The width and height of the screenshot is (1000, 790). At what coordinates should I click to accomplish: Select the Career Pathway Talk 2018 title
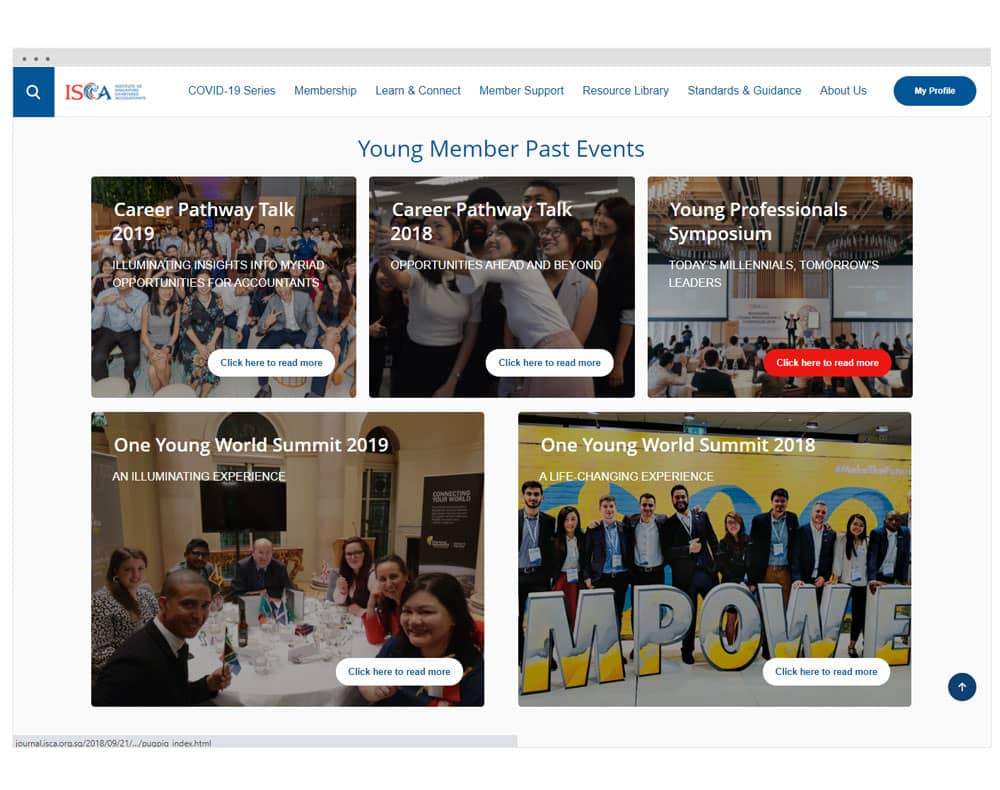482,221
